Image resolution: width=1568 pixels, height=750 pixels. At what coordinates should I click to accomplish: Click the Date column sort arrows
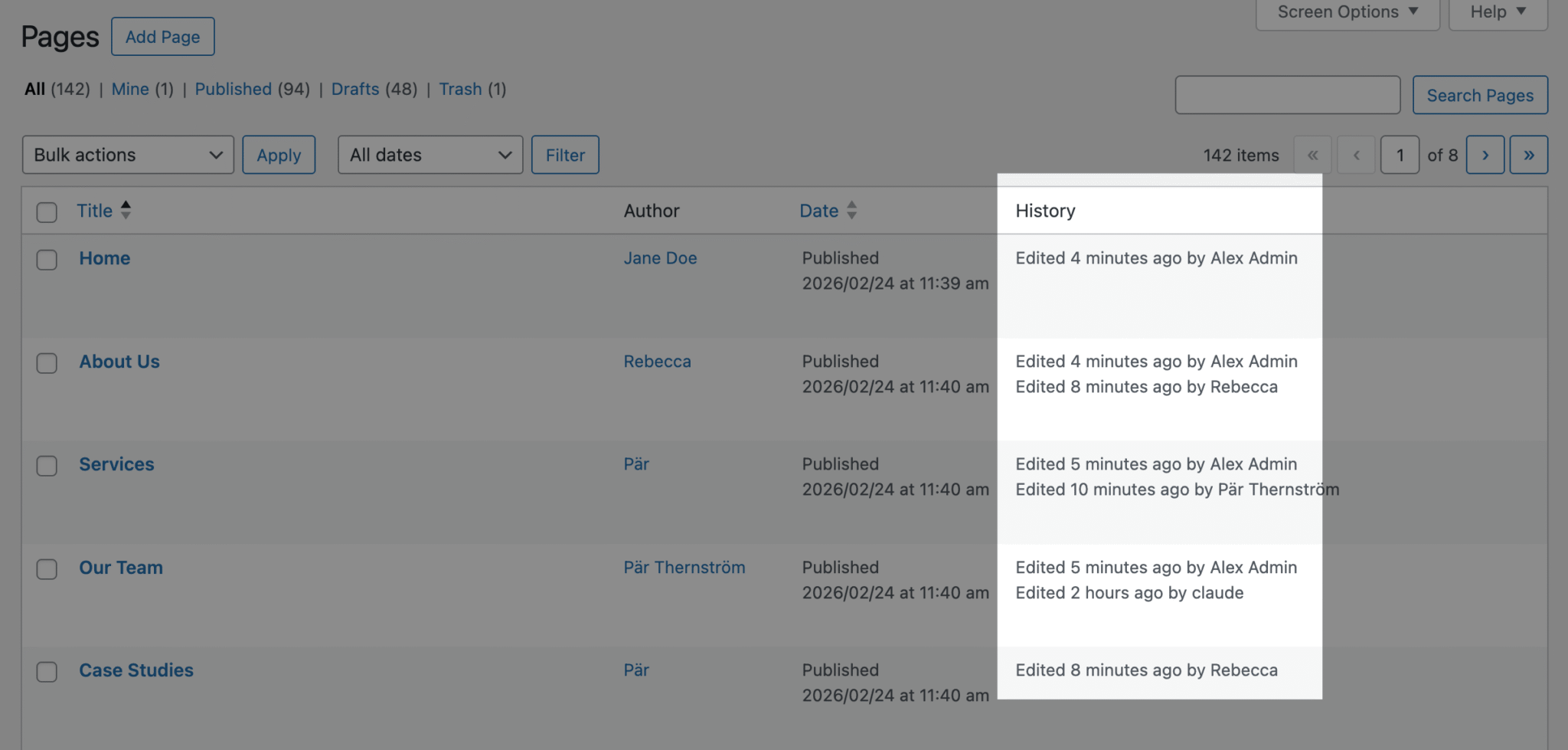pos(851,210)
